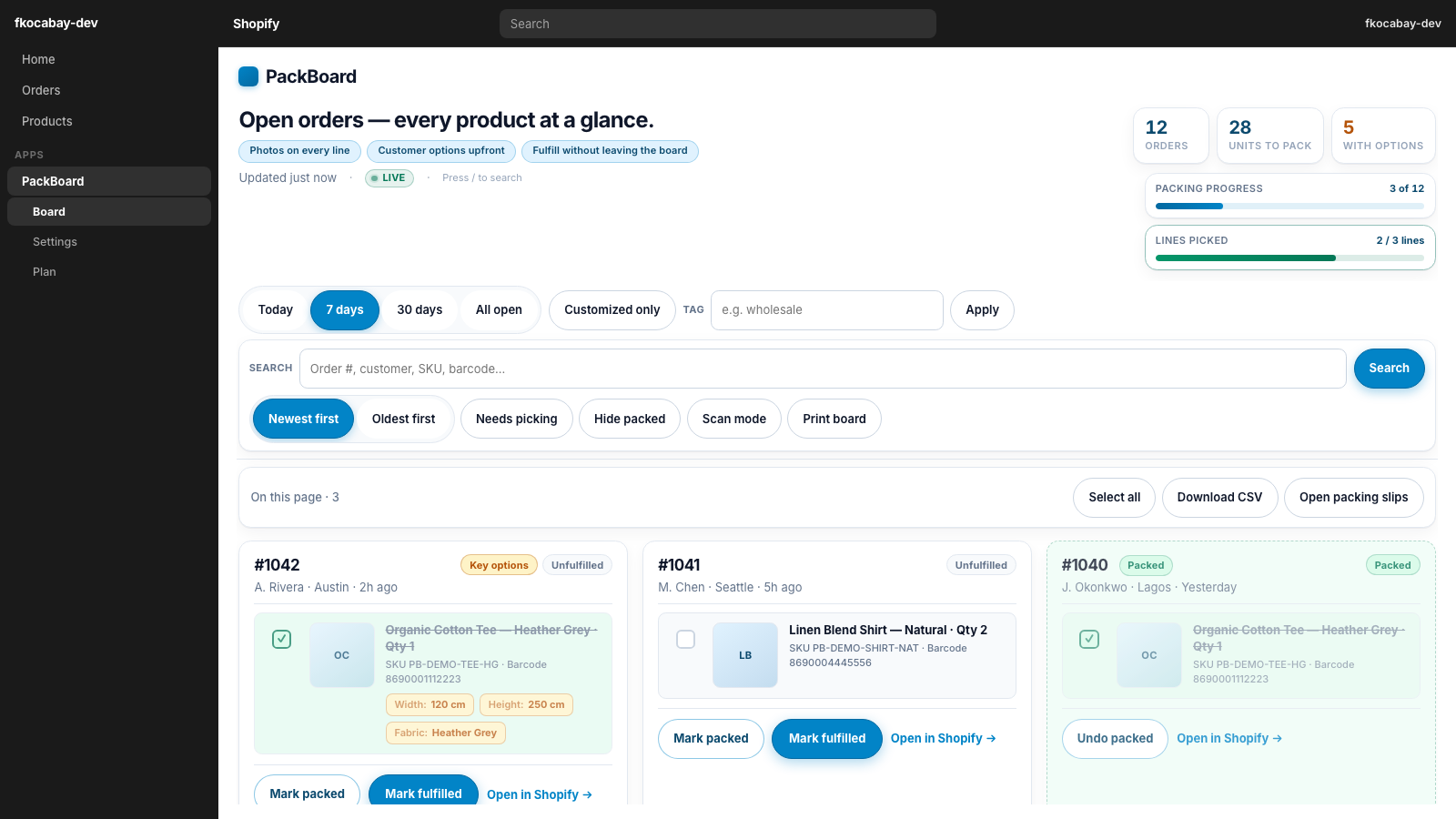Click the Shopify title in the top bar
Screen dimensions: 1456x819
click(256, 24)
